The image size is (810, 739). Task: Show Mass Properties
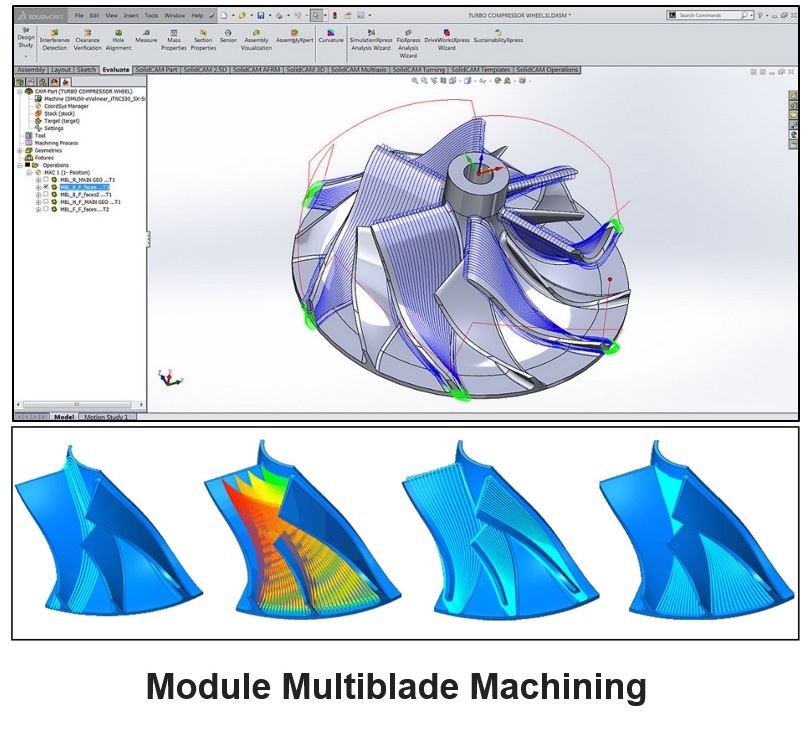(174, 40)
